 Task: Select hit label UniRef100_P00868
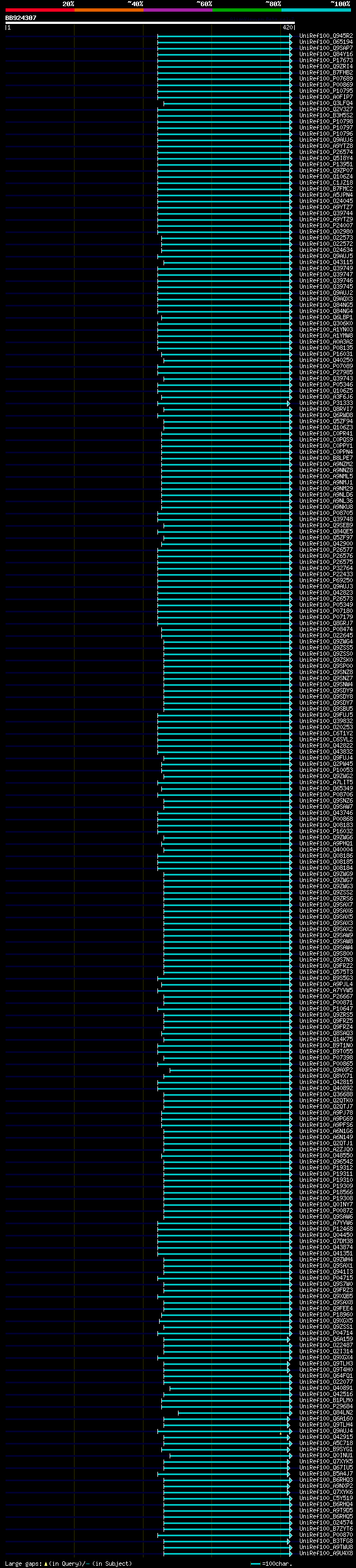coord(325,819)
